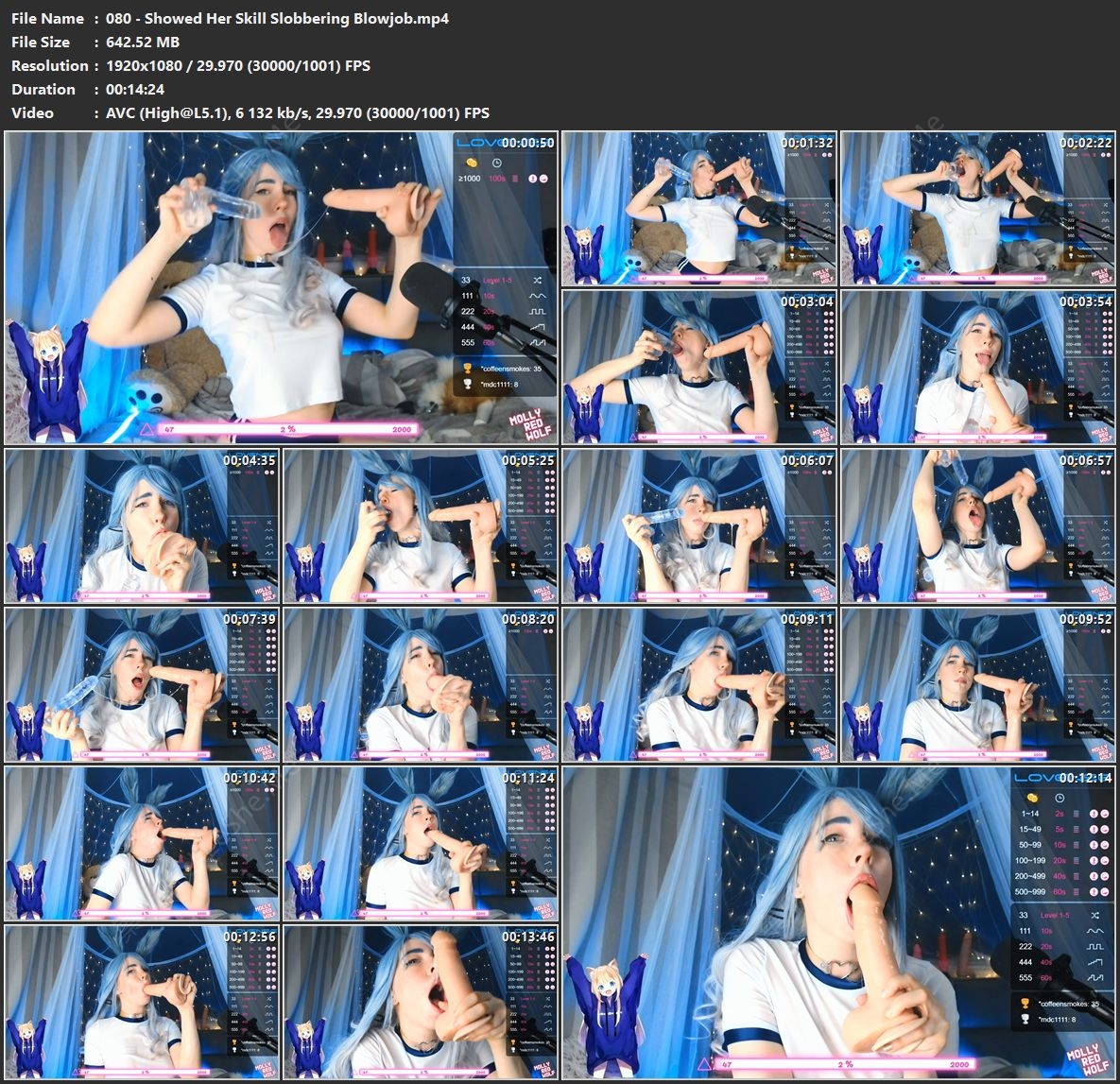Click the silver trophy icon beside mdc1111
This screenshot has height=1084, width=1120.
[x=467, y=385]
